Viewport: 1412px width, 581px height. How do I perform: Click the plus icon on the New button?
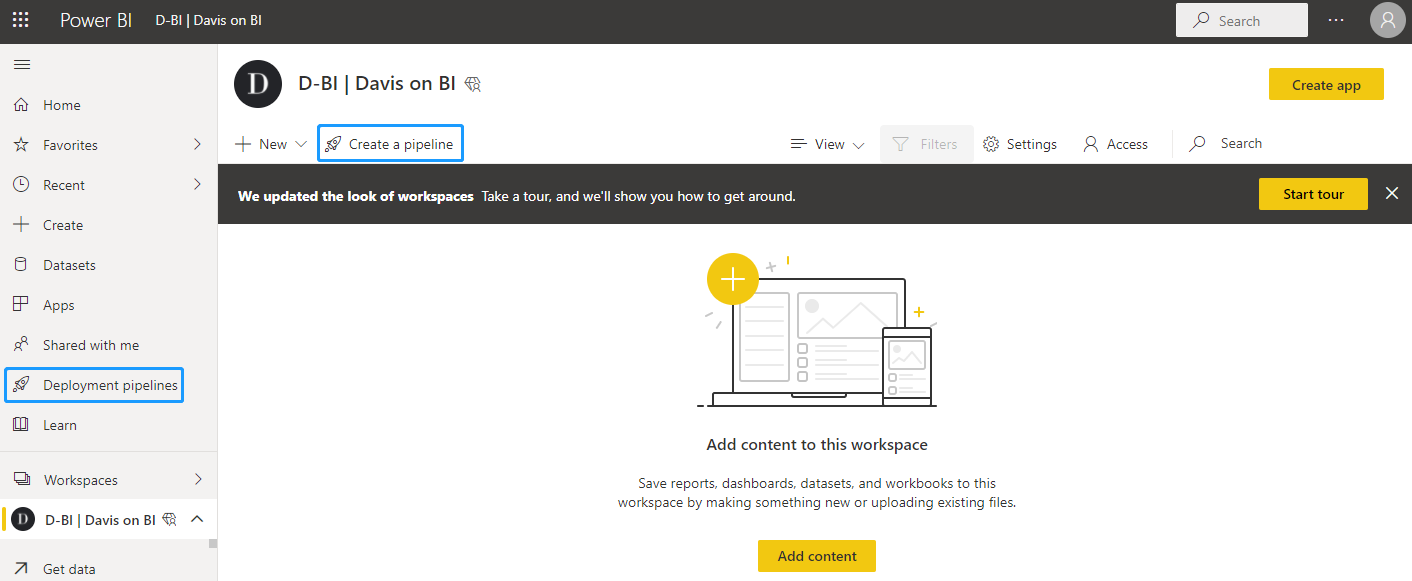243,144
